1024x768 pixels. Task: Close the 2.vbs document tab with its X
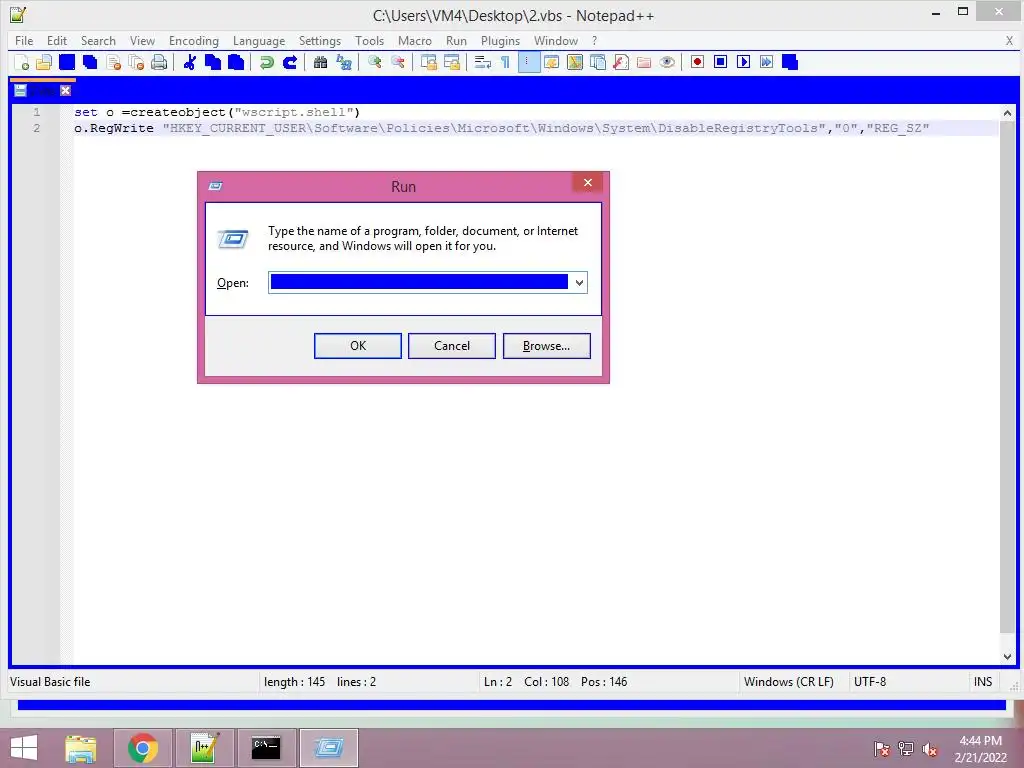point(65,91)
